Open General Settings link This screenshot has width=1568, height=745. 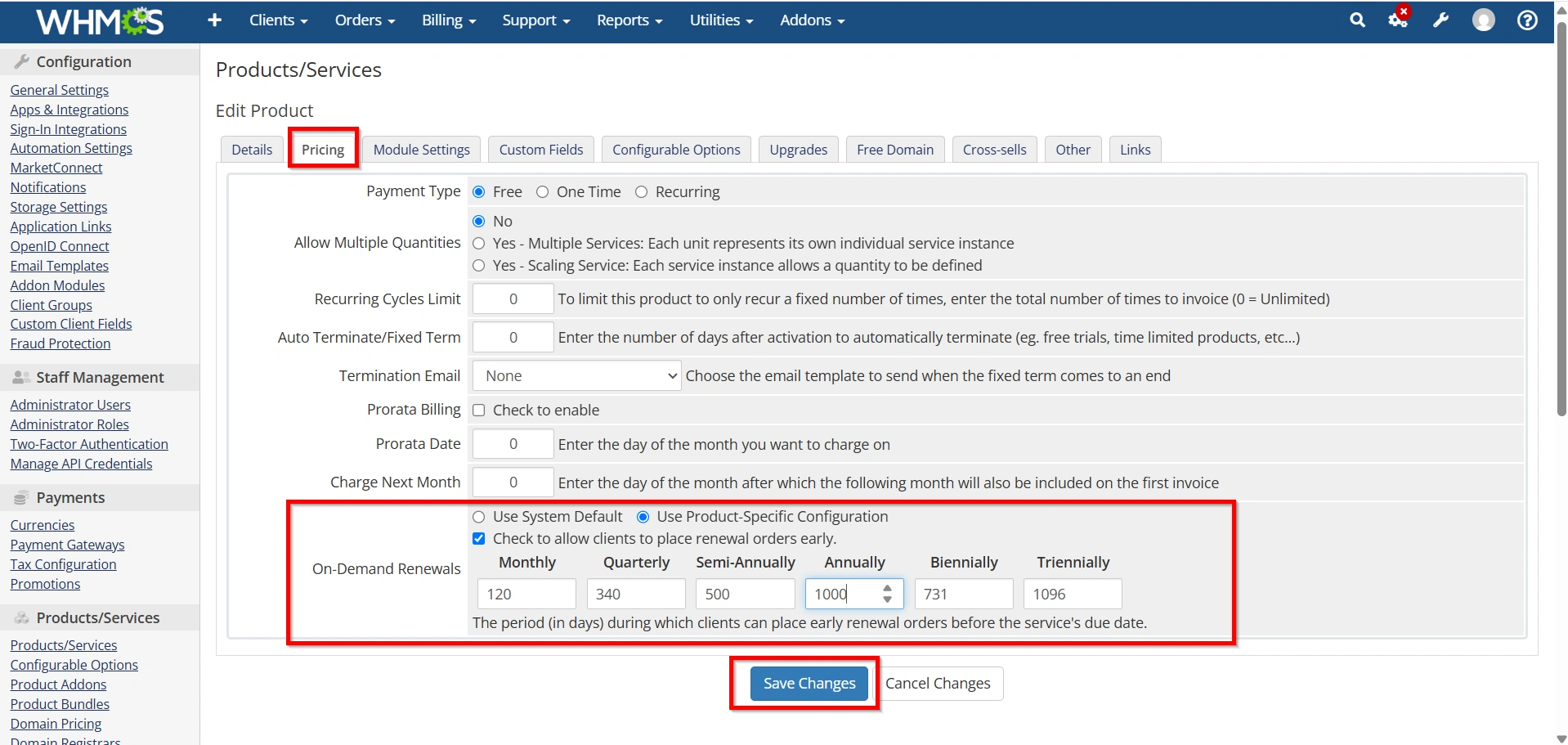60,90
